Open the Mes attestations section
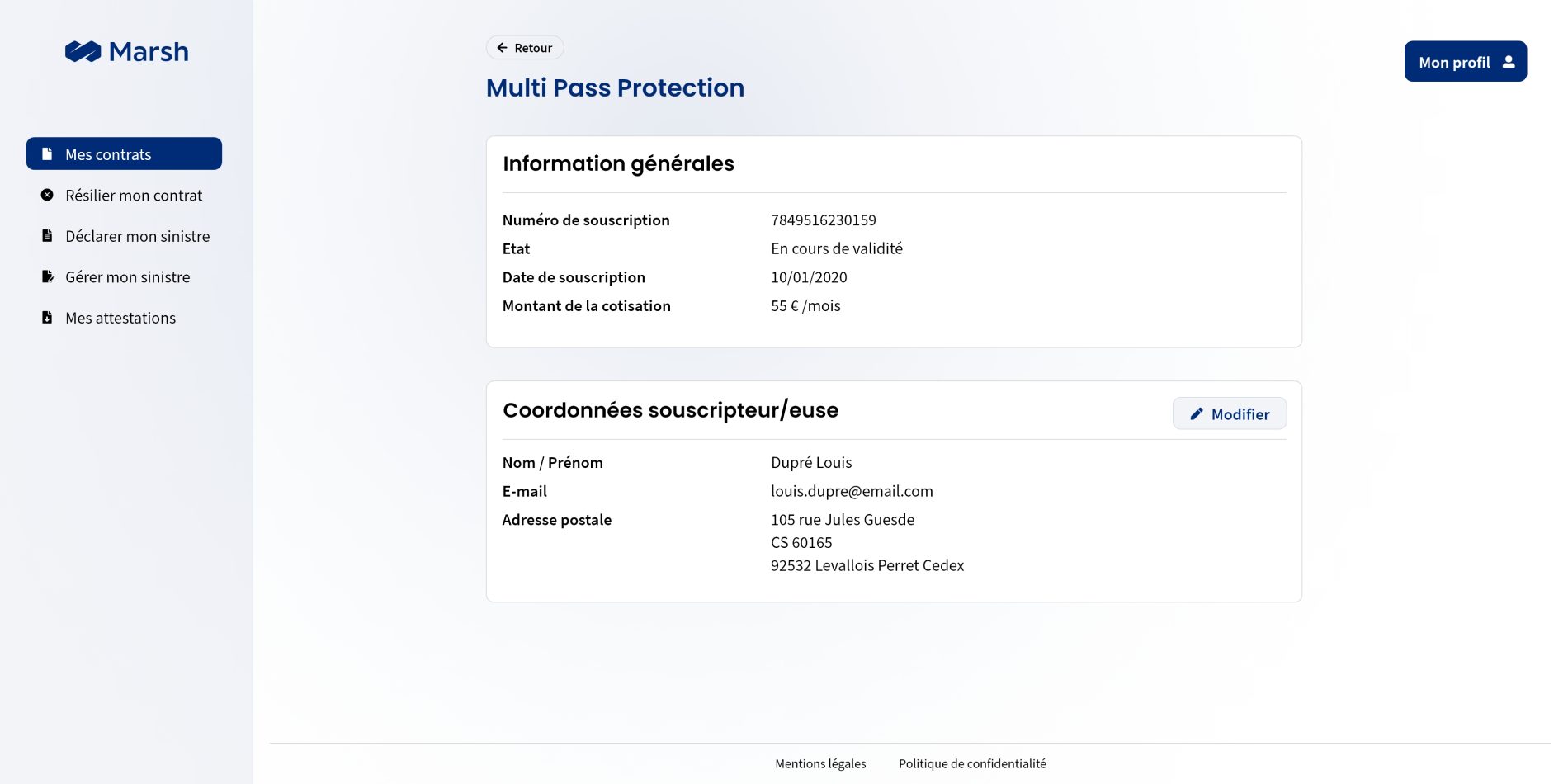 tap(120, 319)
